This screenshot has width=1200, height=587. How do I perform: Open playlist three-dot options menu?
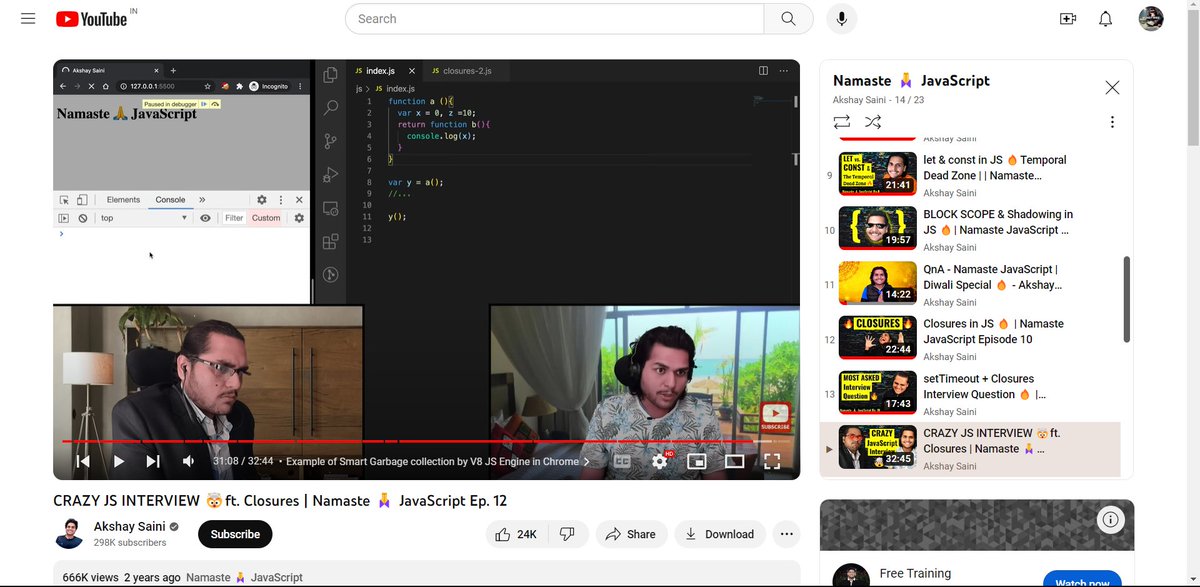pos(1112,122)
